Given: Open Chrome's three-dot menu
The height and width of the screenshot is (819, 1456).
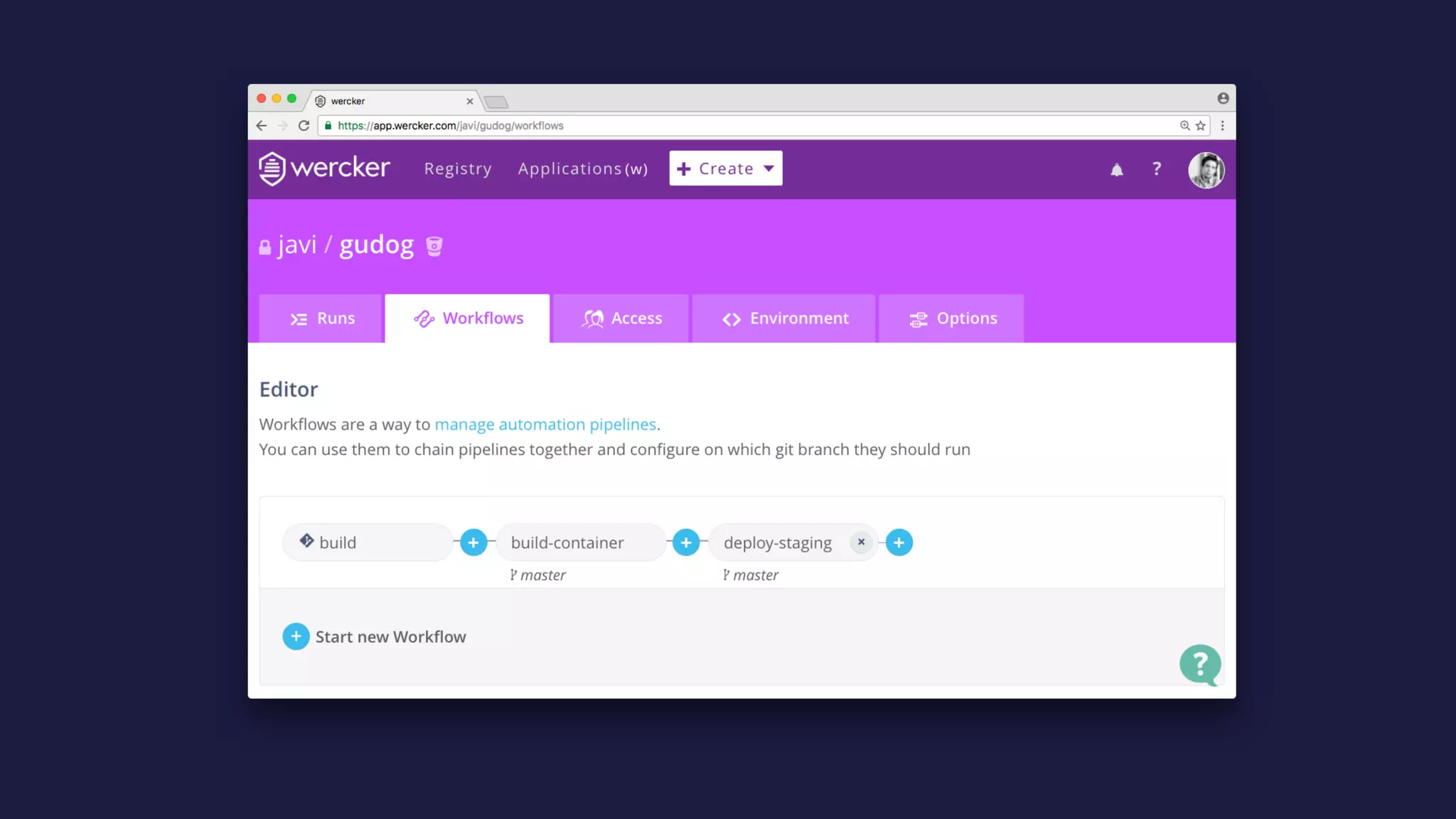Looking at the screenshot, I should tap(1222, 126).
